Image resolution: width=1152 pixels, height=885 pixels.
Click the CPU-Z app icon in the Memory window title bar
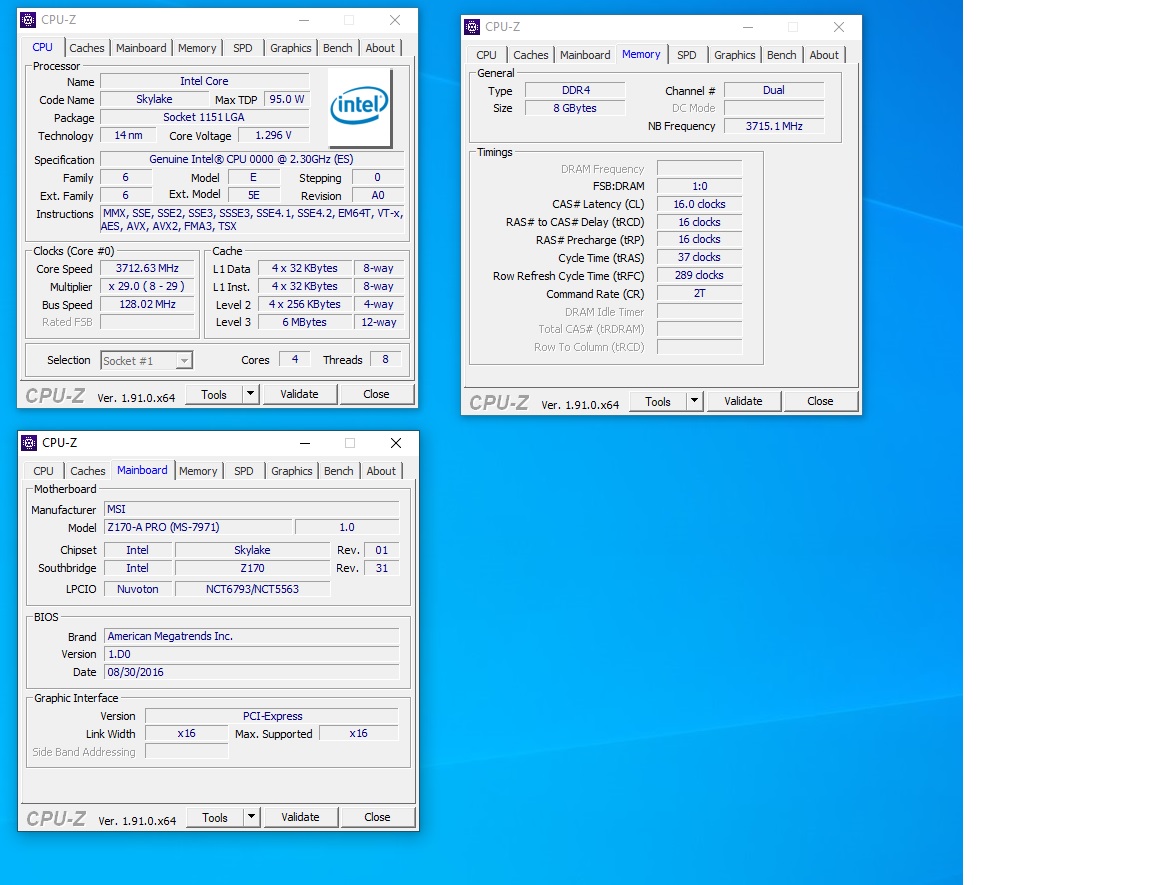(x=472, y=27)
